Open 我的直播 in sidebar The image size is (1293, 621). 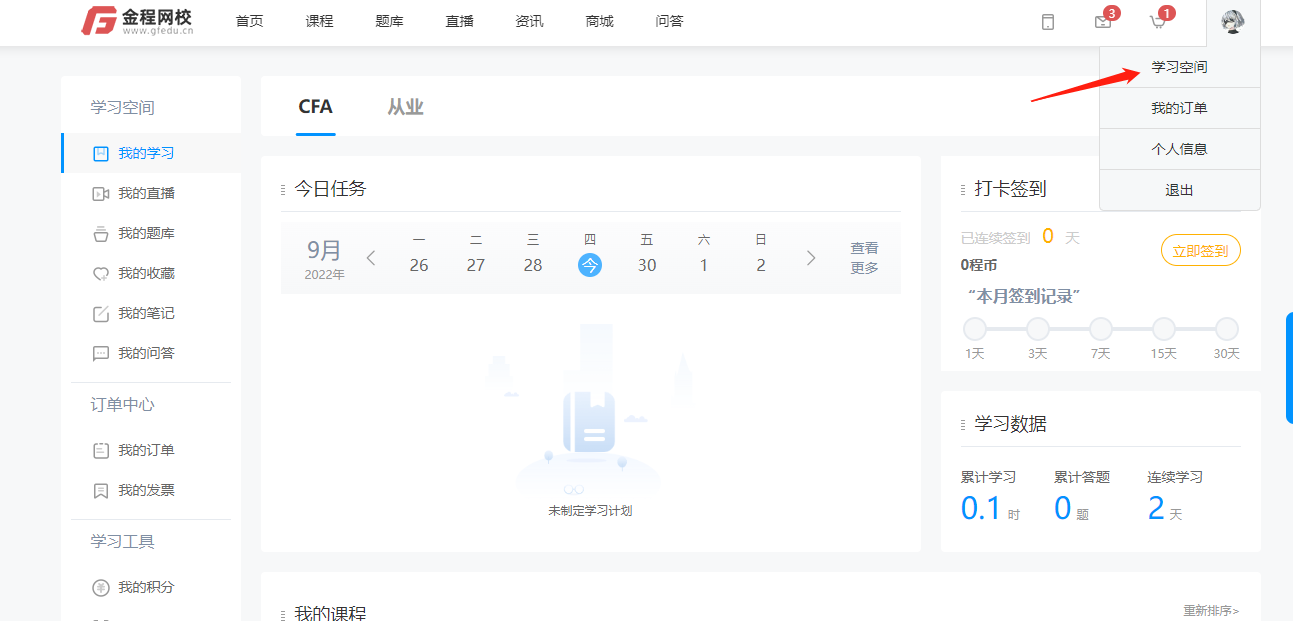click(x=146, y=193)
